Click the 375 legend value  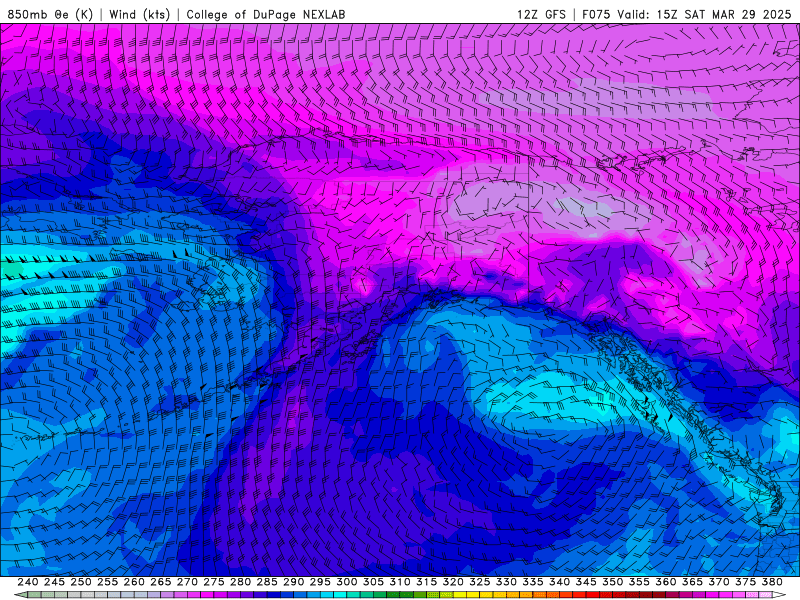(x=745, y=582)
